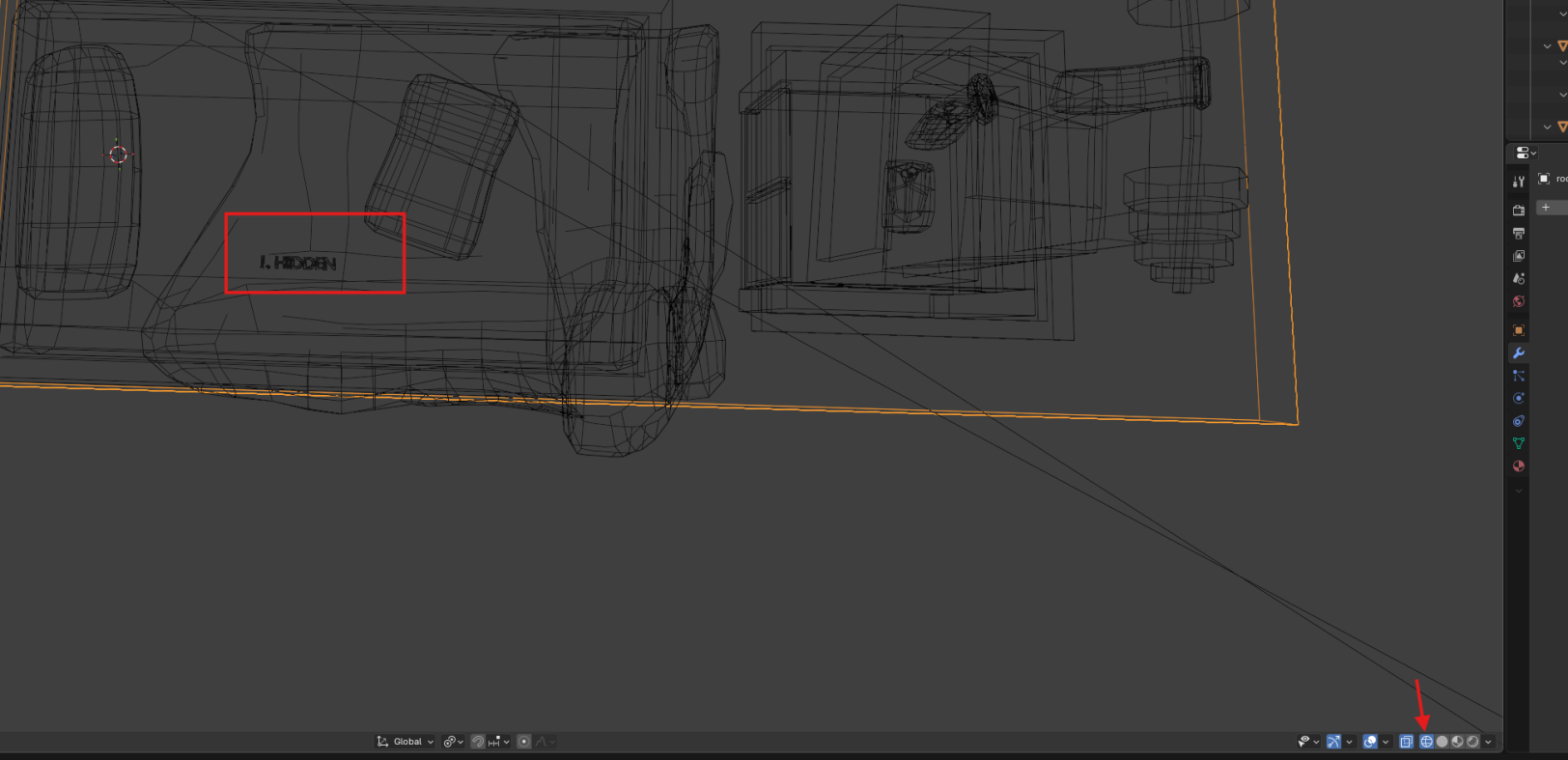Expand the viewport shading options dropdown
Screen dimensions: 1568x760
click(1488, 742)
